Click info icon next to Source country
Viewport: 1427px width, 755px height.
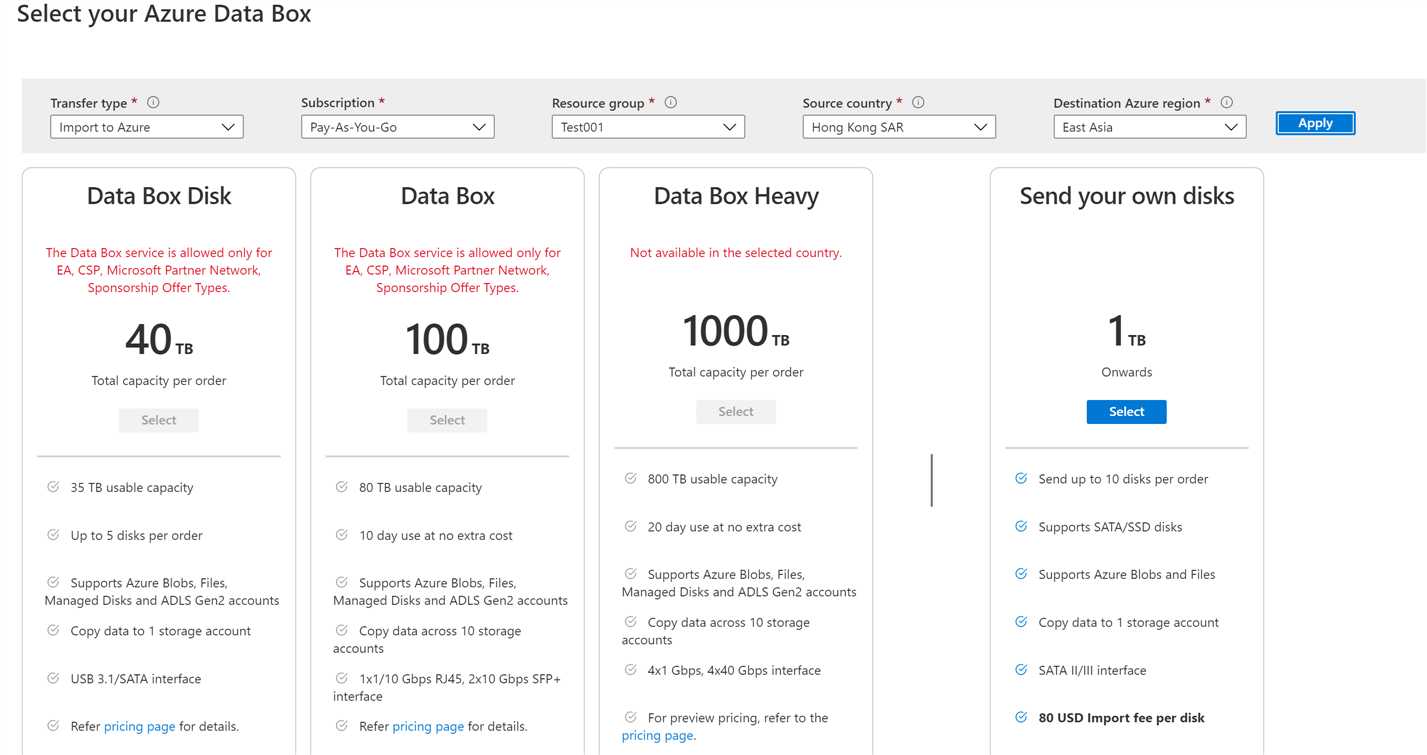click(x=918, y=102)
